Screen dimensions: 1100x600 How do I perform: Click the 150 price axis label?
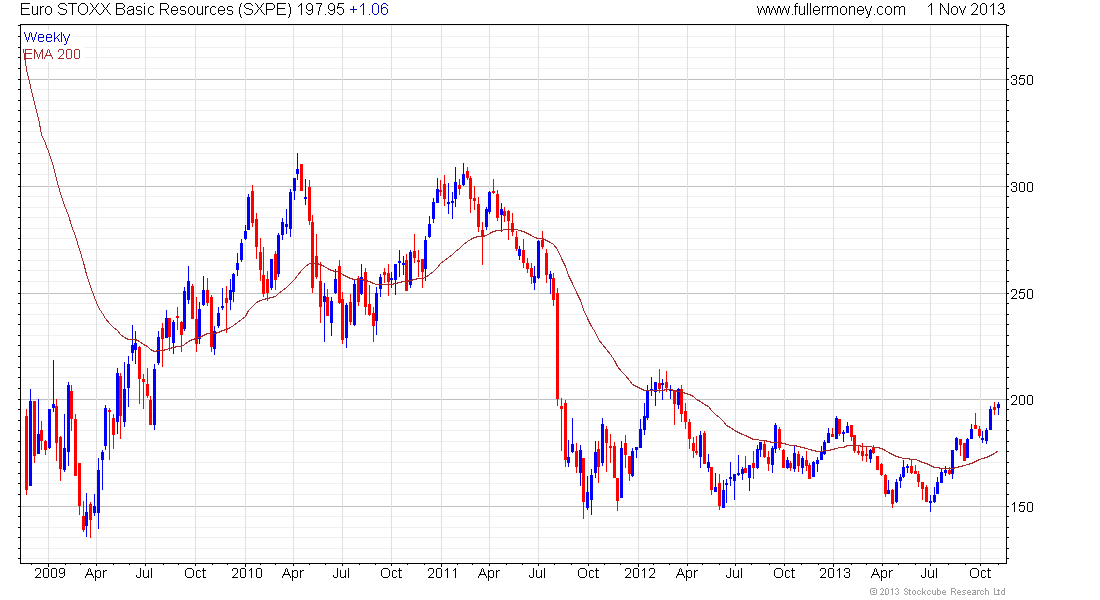click(x=1022, y=507)
